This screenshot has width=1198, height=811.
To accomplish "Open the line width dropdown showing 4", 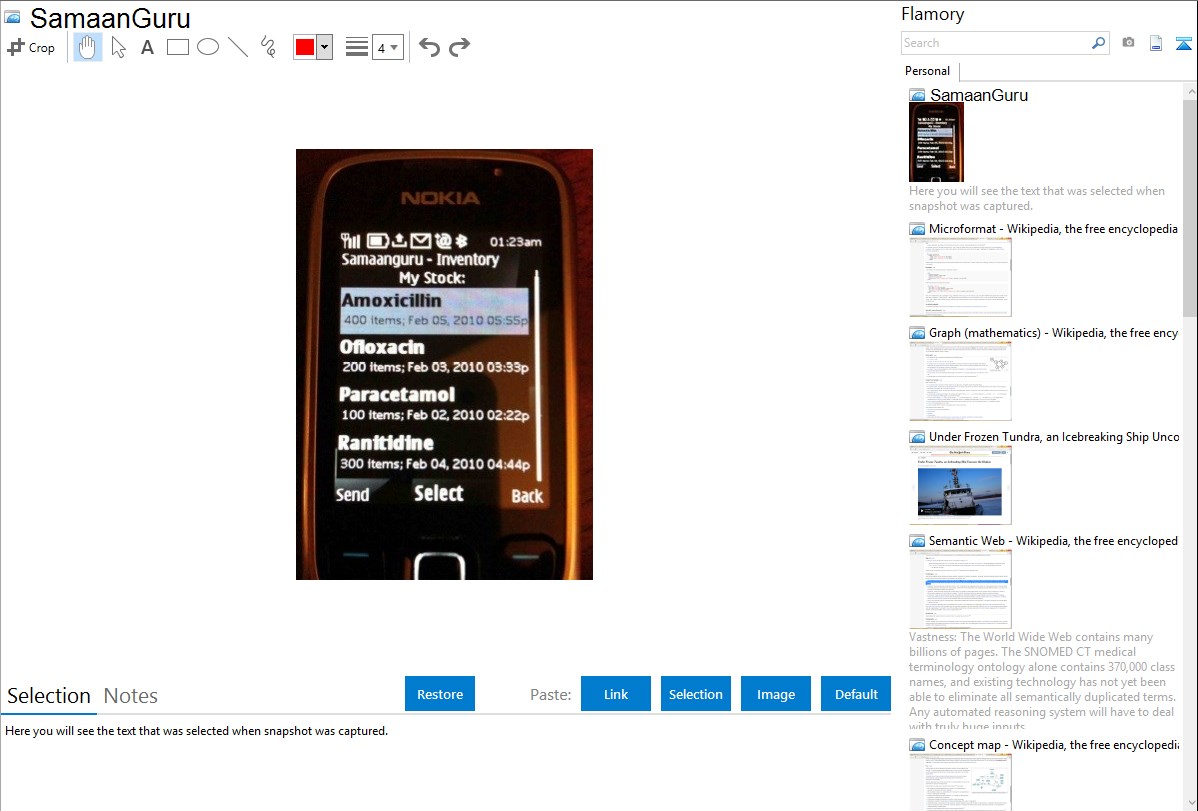I will click(388, 47).
